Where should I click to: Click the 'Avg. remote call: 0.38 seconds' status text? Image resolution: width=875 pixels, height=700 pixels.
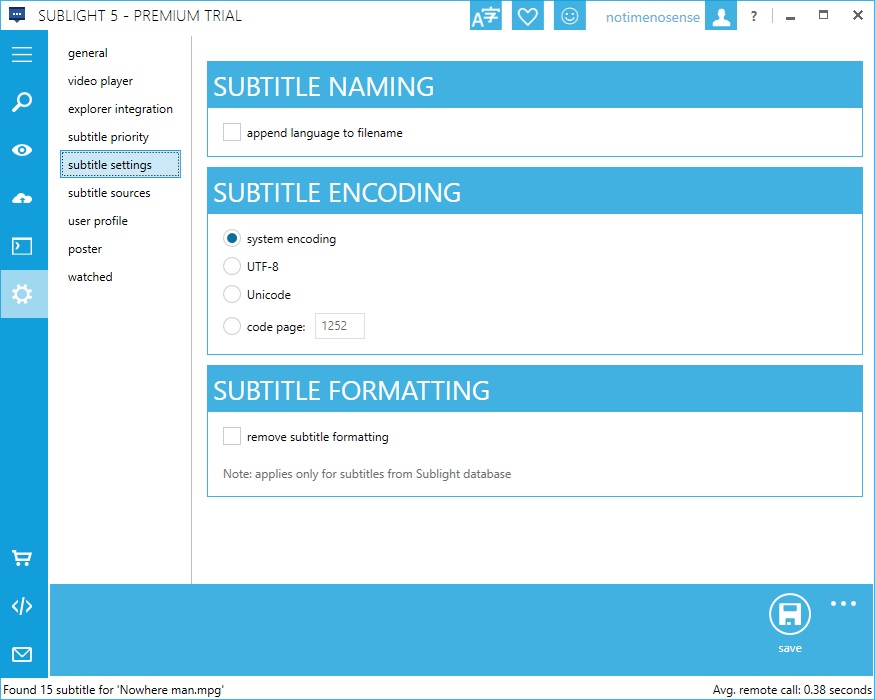click(791, 690)
